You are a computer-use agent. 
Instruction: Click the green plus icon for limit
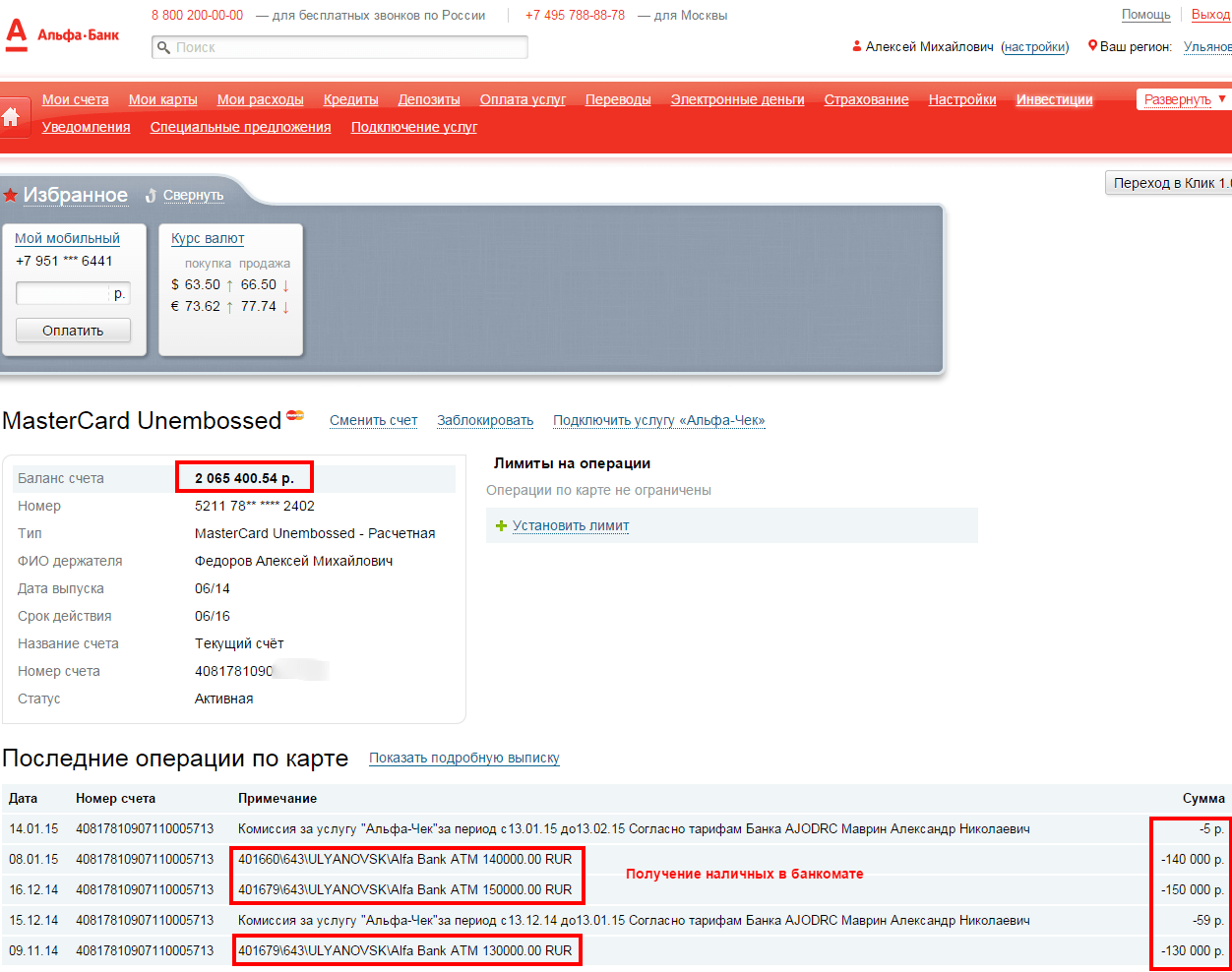tap(502, 526)
